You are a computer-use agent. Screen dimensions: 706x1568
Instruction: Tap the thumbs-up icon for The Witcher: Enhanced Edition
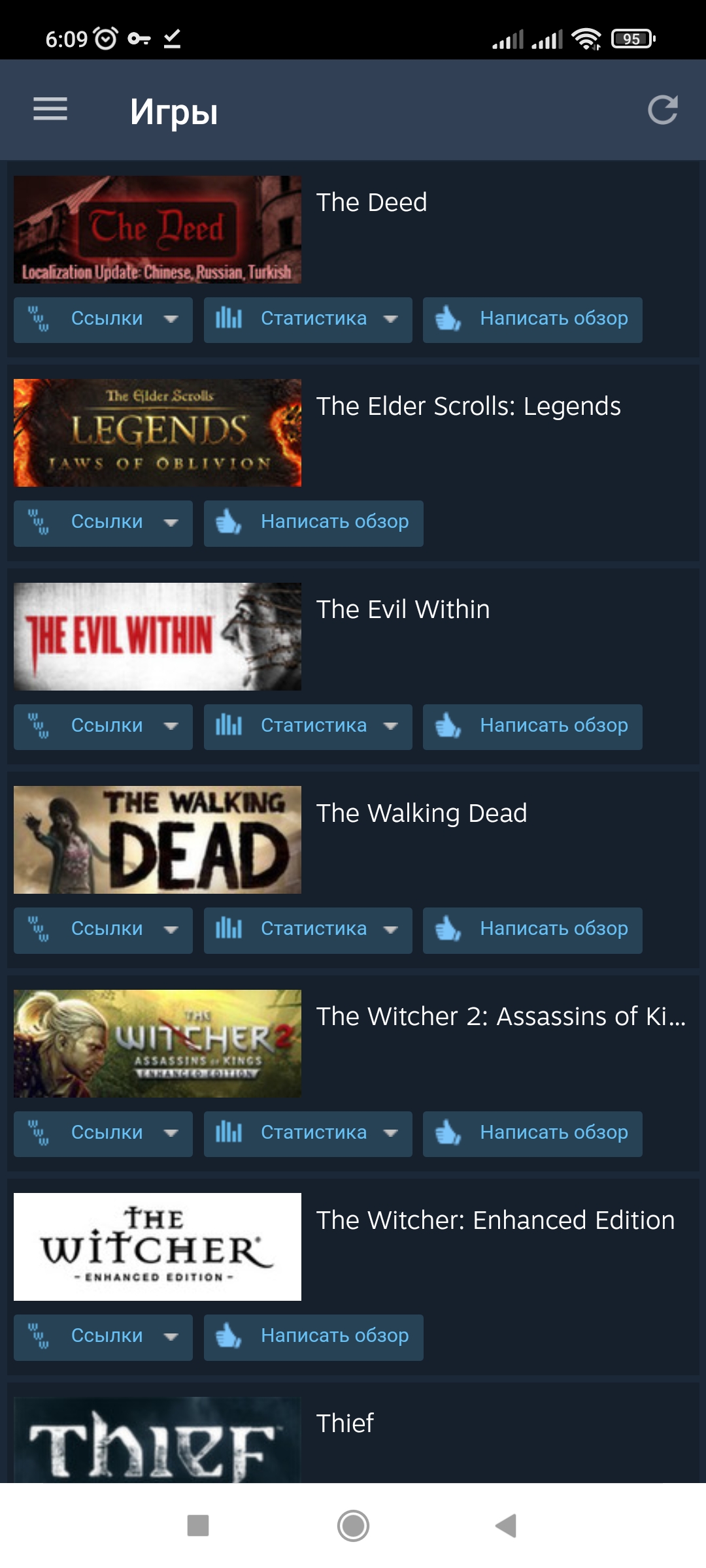point(229,1337)
